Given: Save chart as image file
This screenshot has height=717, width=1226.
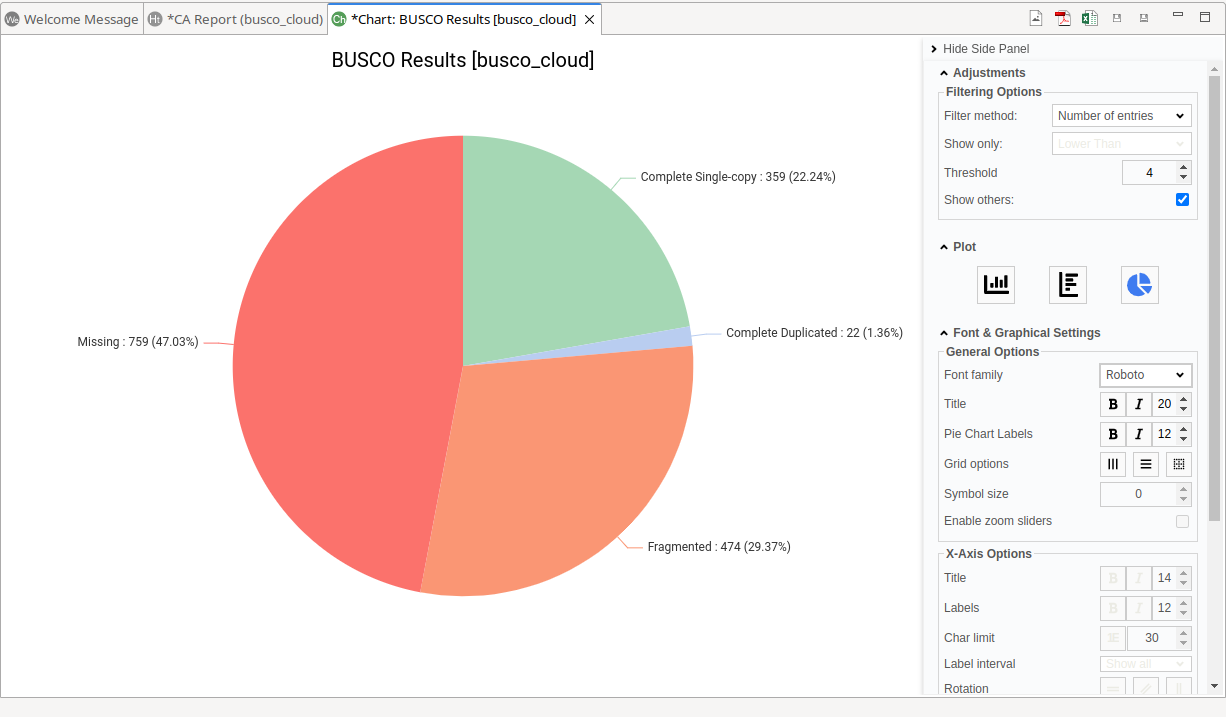Looking at the screenshot, I should click(1037, 18).
